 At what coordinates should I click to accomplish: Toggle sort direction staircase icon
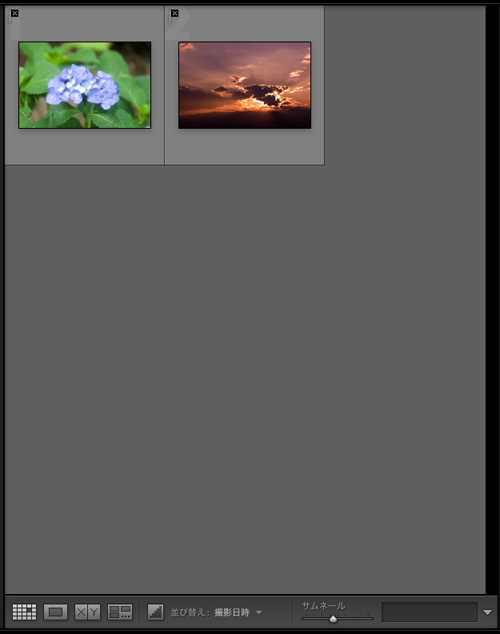(155, 612)
